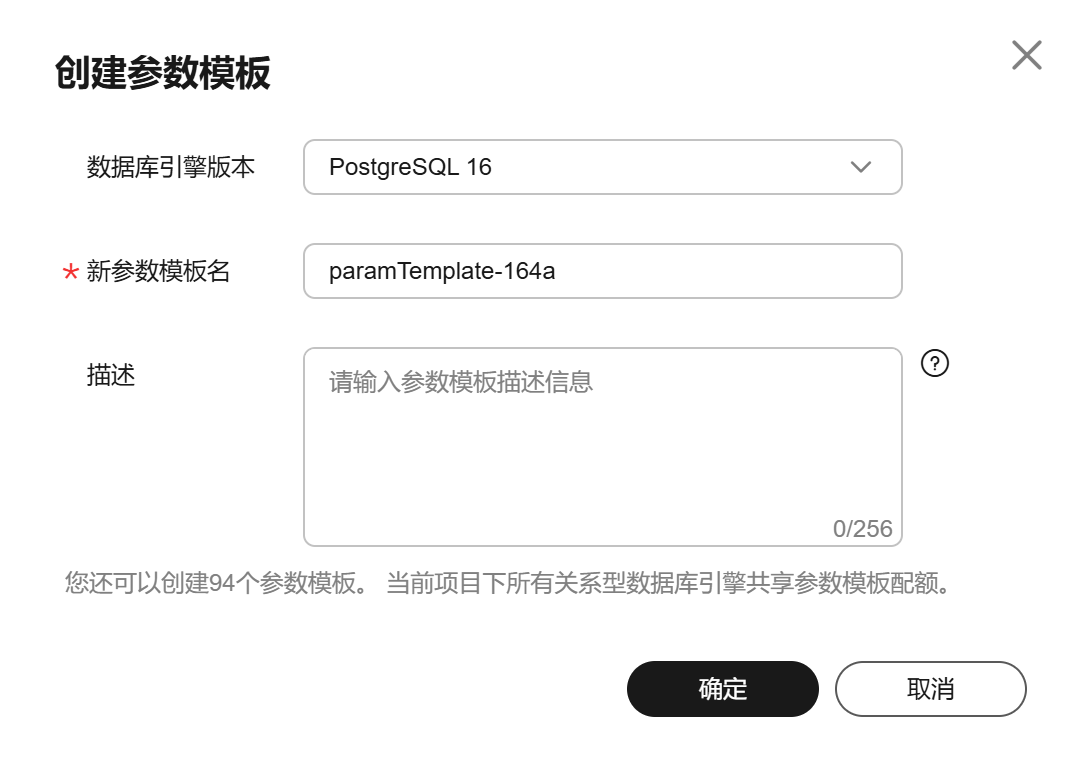
Task: Expand the chevron arrow in engine version box
Action: (861, 167)
